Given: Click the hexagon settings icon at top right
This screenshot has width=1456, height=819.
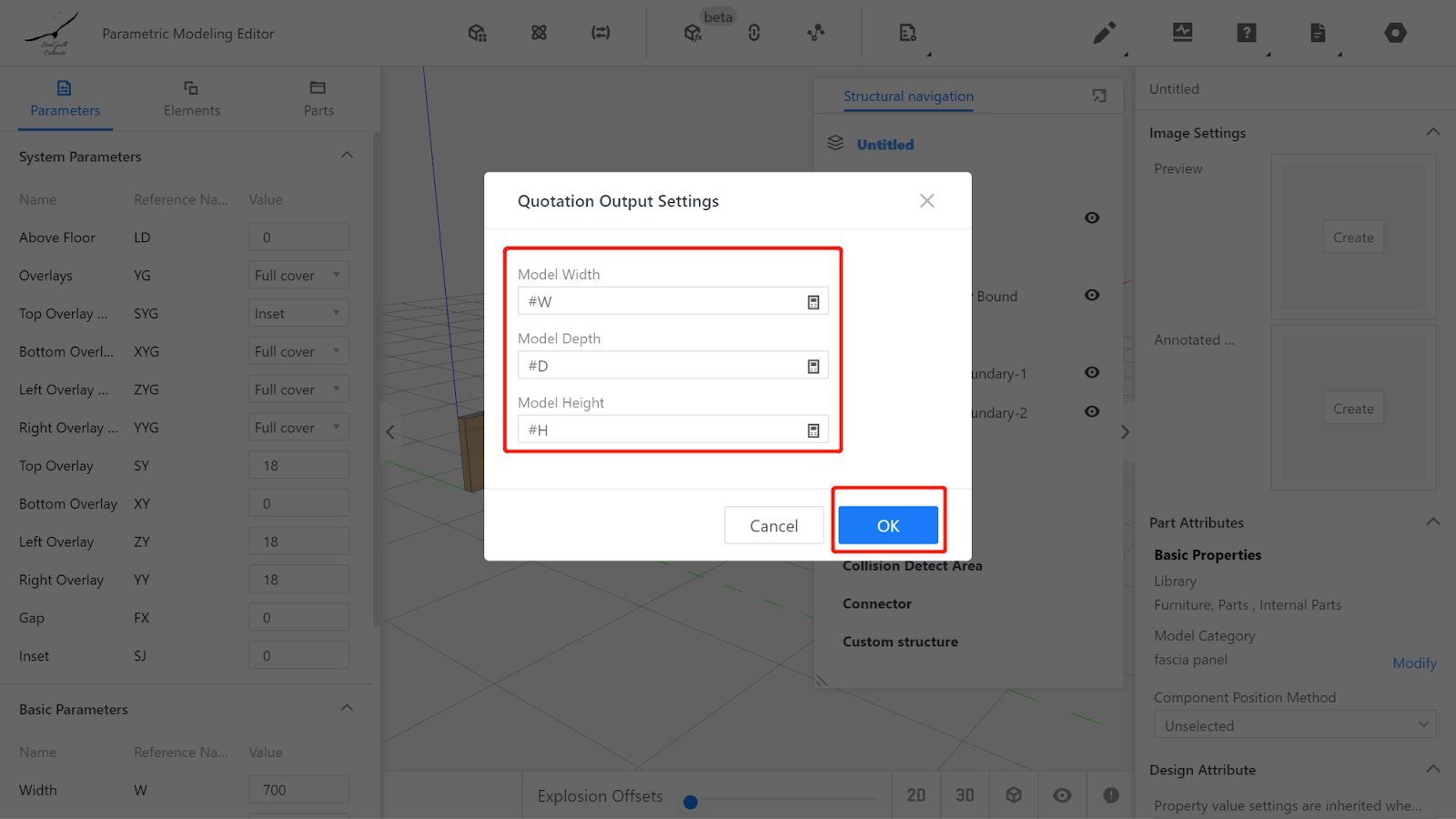Looking at the screenshot, I should (1395, 34).
